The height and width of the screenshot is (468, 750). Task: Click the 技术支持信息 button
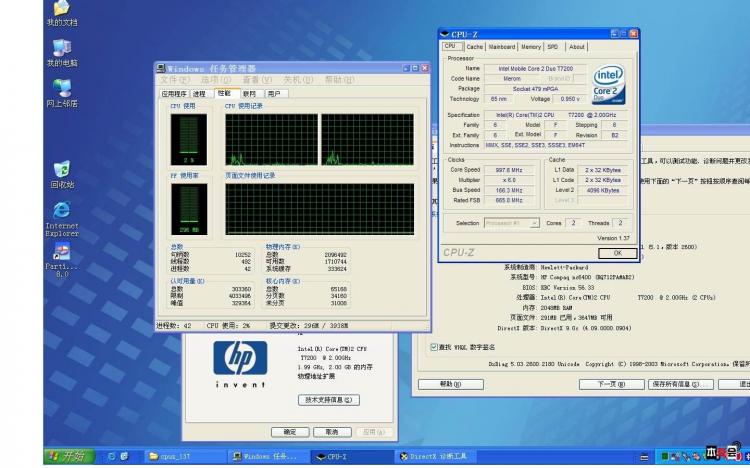(x=323, y=400)
